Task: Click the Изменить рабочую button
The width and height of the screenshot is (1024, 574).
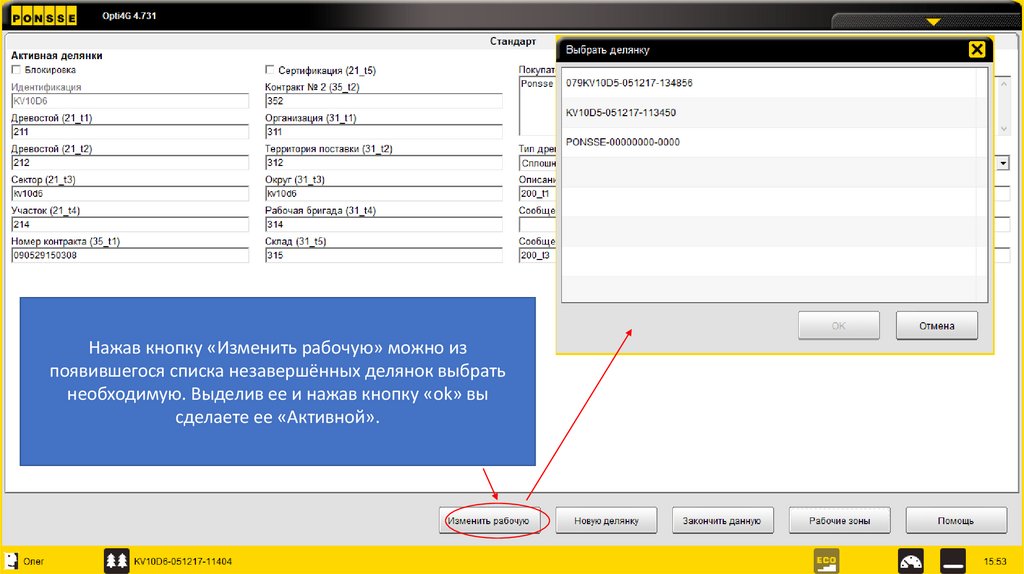Action: [x=489, y=520]
